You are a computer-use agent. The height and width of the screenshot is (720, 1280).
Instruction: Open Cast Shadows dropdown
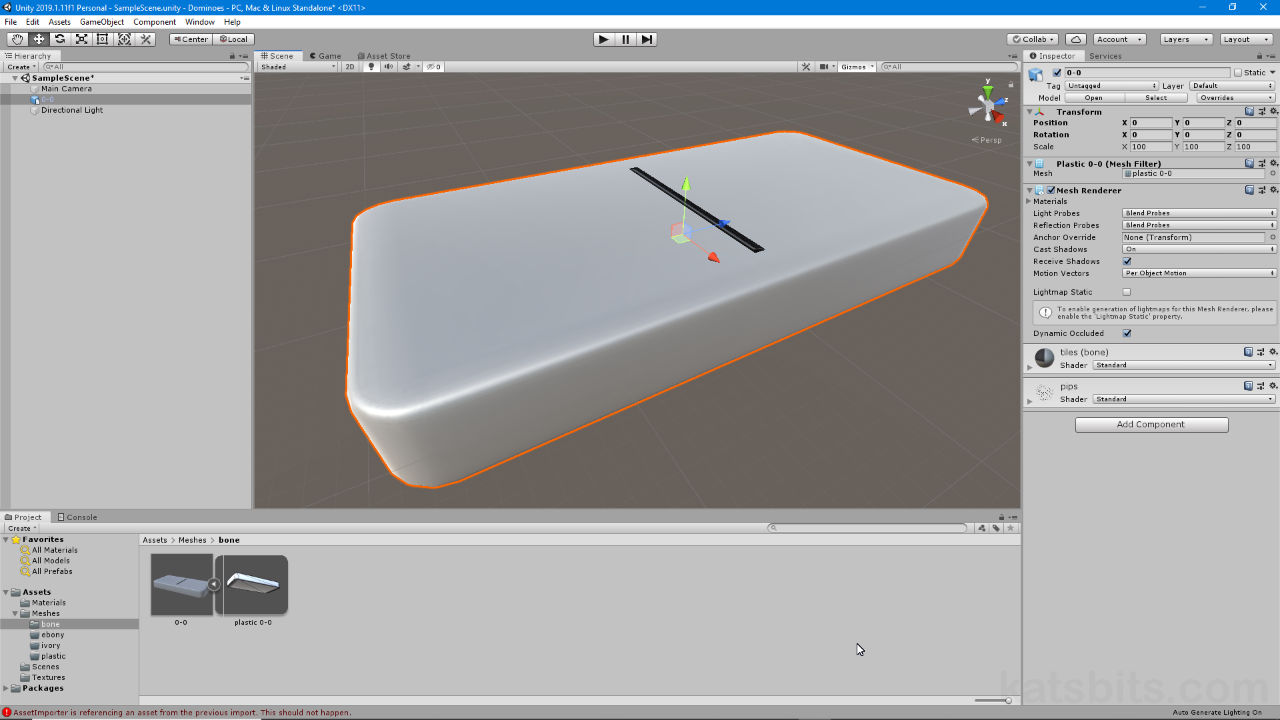(x=1199, y=249)
